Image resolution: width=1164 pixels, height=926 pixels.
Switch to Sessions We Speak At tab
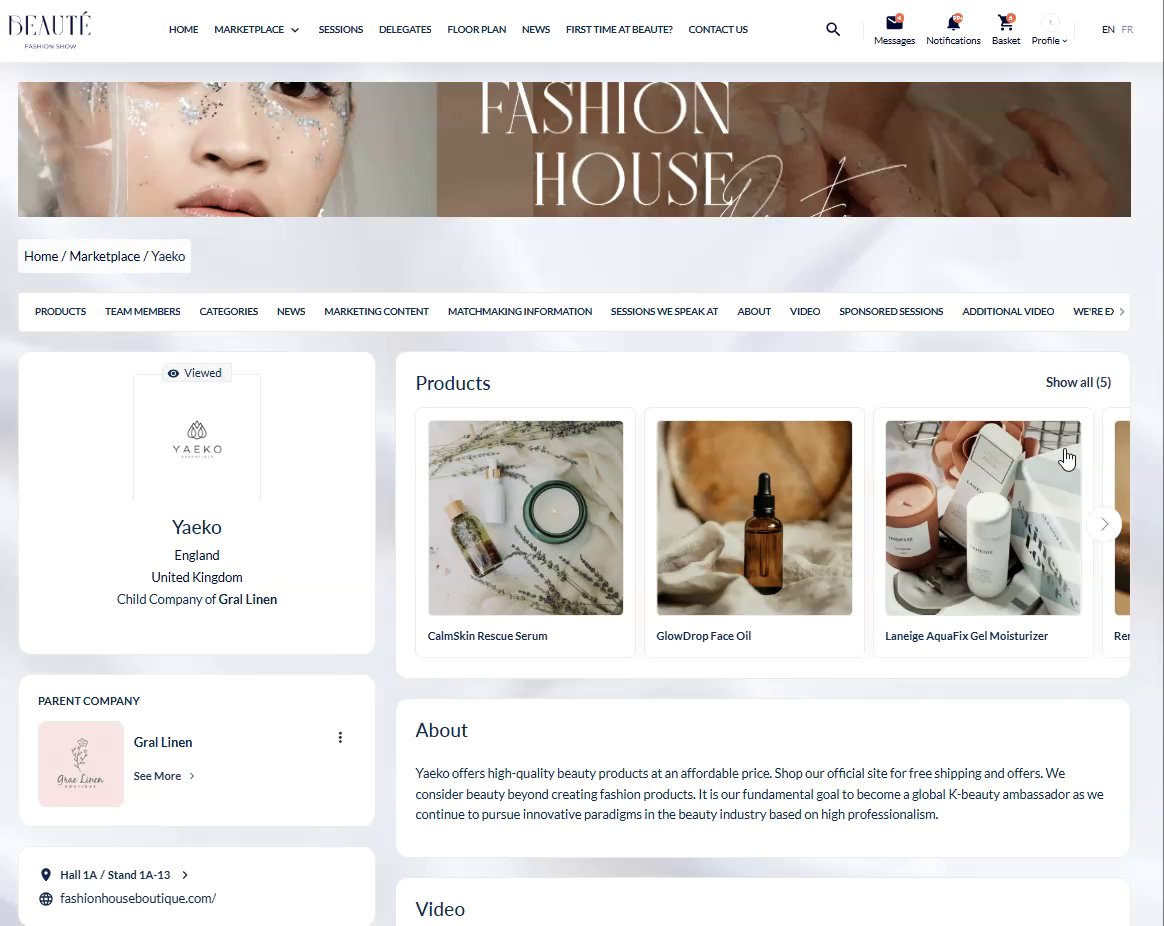click(664, 311)
